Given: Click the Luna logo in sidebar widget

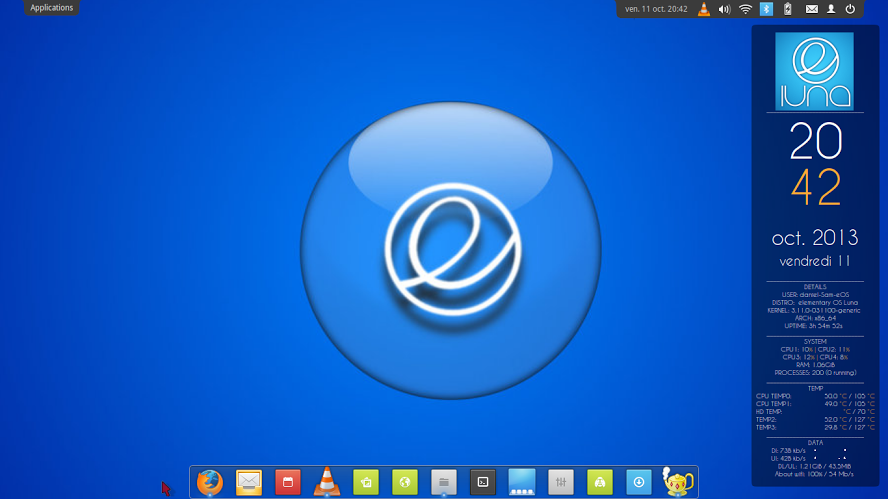Looking at the screenshot, I should (814, 71).
